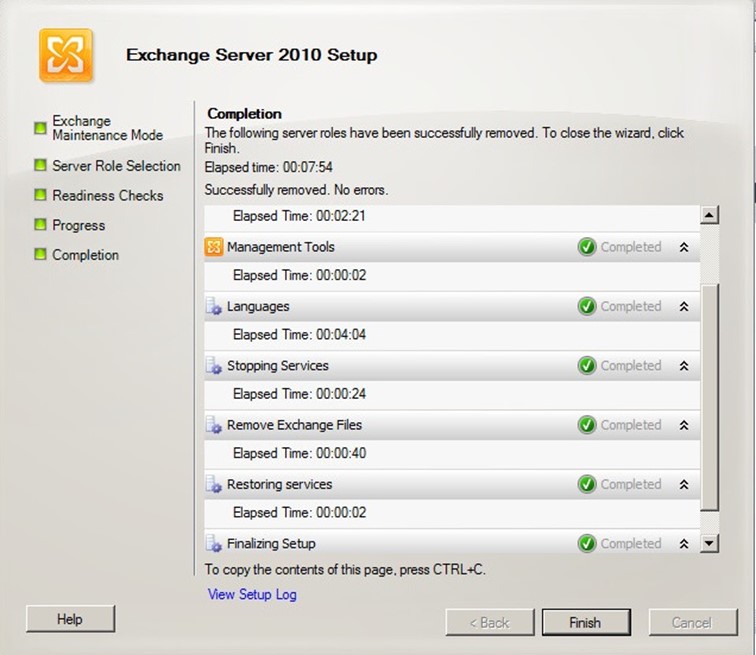Viewport: 756px width, 655px height.
Task: Select the Progress step in sidebar
Action: 78,226
